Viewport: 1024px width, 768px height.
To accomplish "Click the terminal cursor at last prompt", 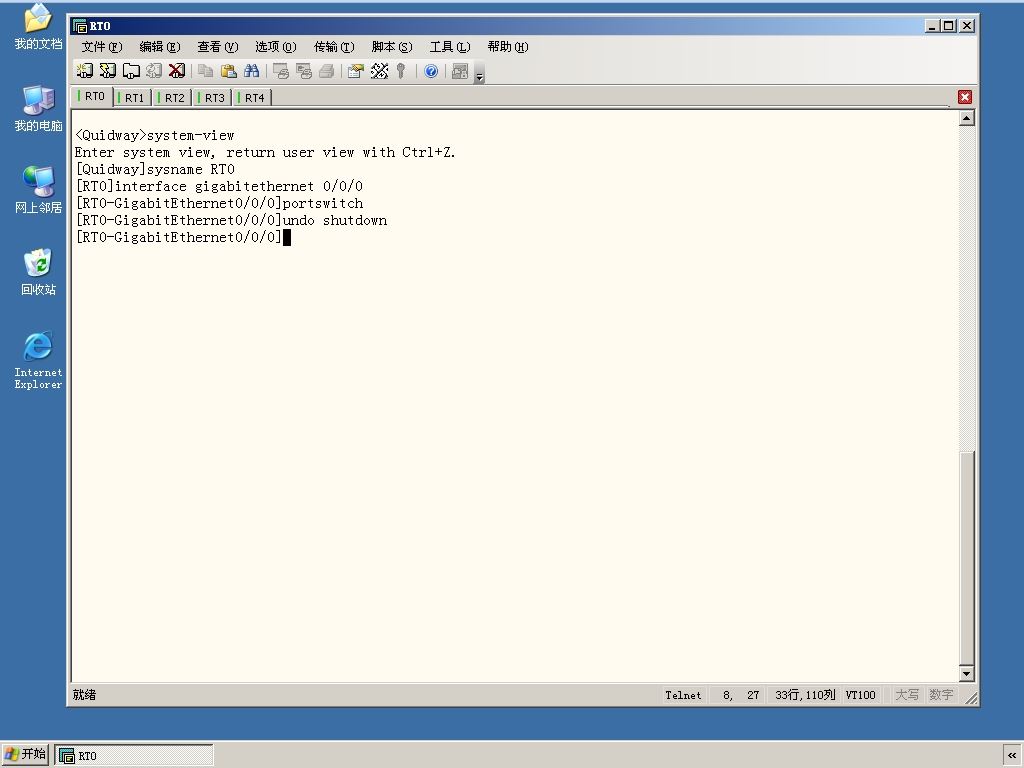I will pyautogui.click(x=287, y=237).
